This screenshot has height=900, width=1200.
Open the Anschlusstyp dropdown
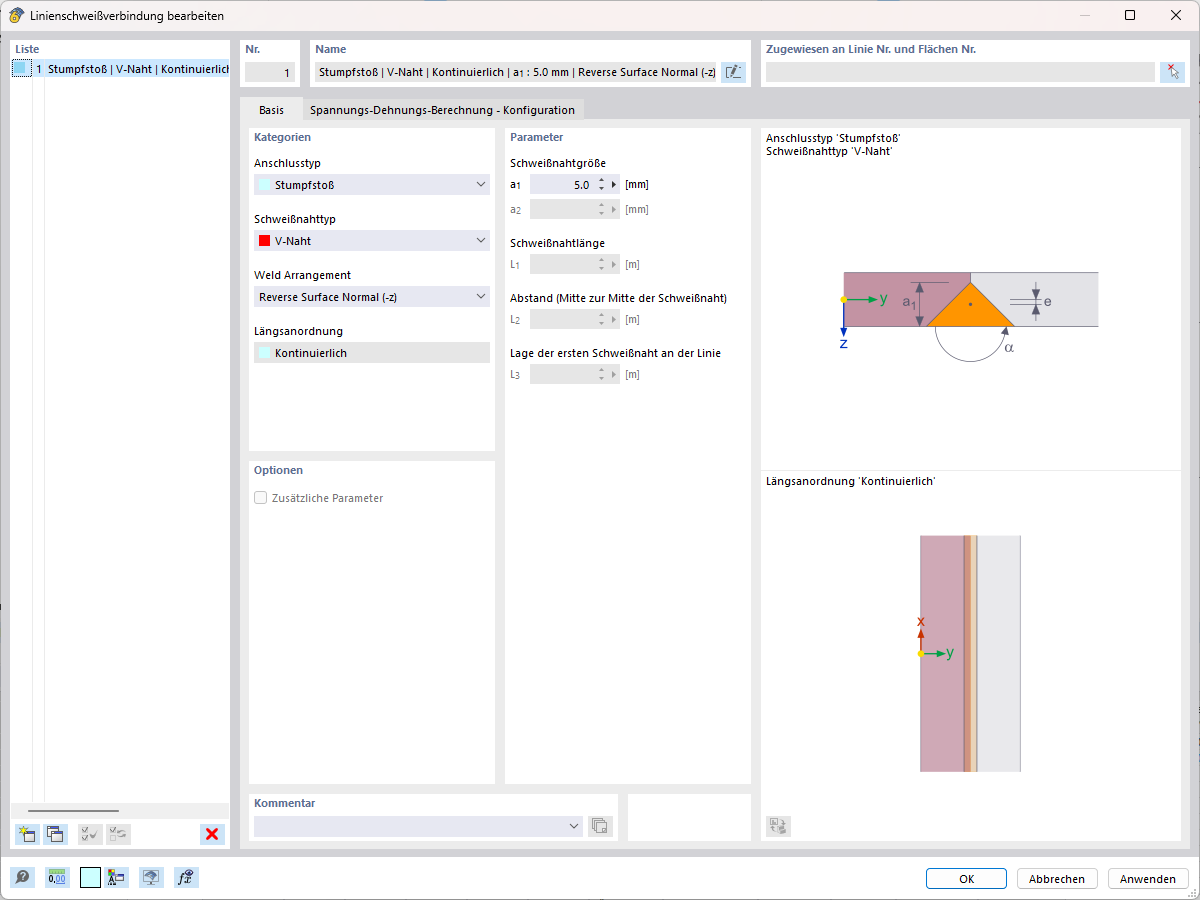click(x=481, y=186)
